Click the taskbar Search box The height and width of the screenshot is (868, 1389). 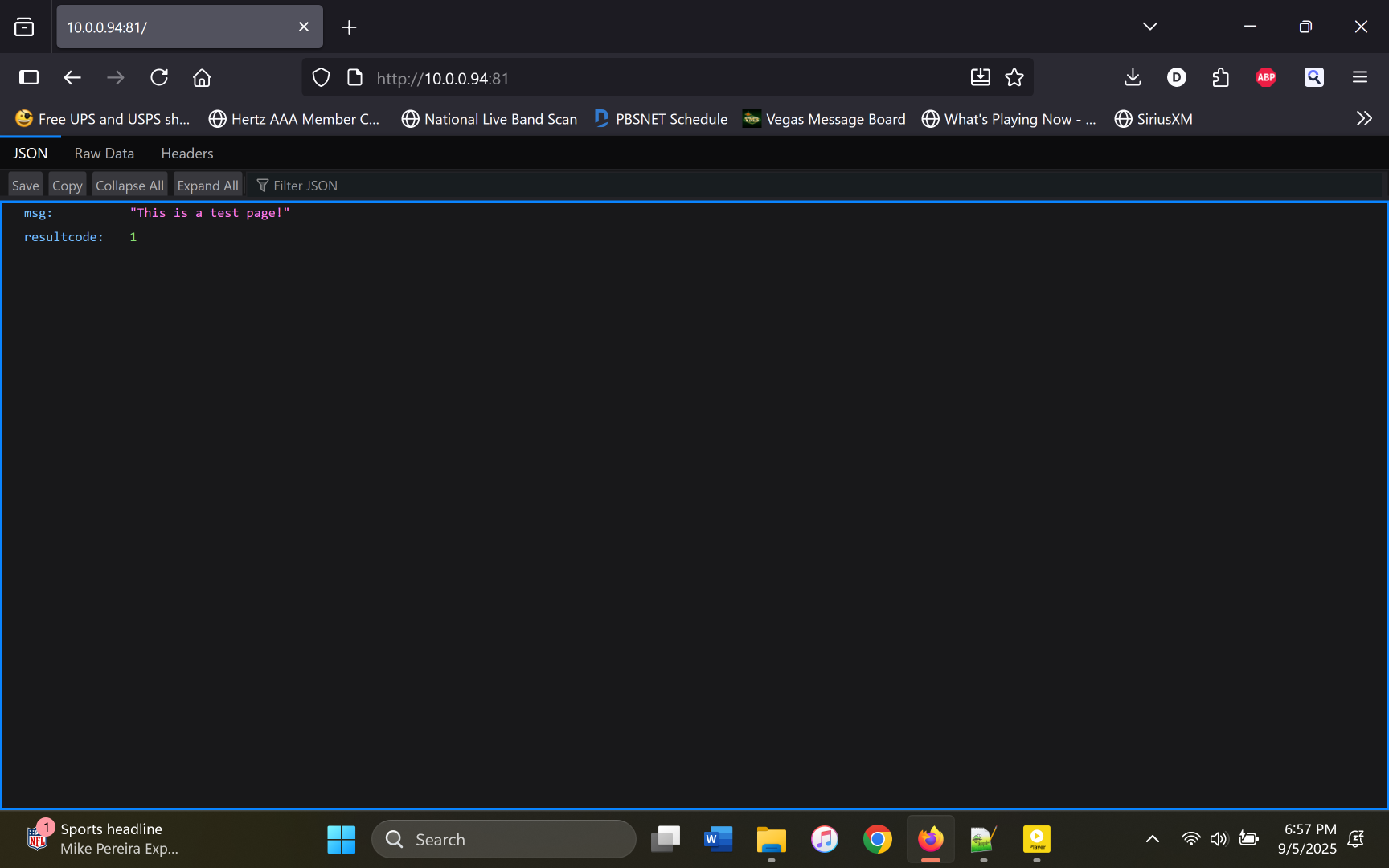[504, 839]
